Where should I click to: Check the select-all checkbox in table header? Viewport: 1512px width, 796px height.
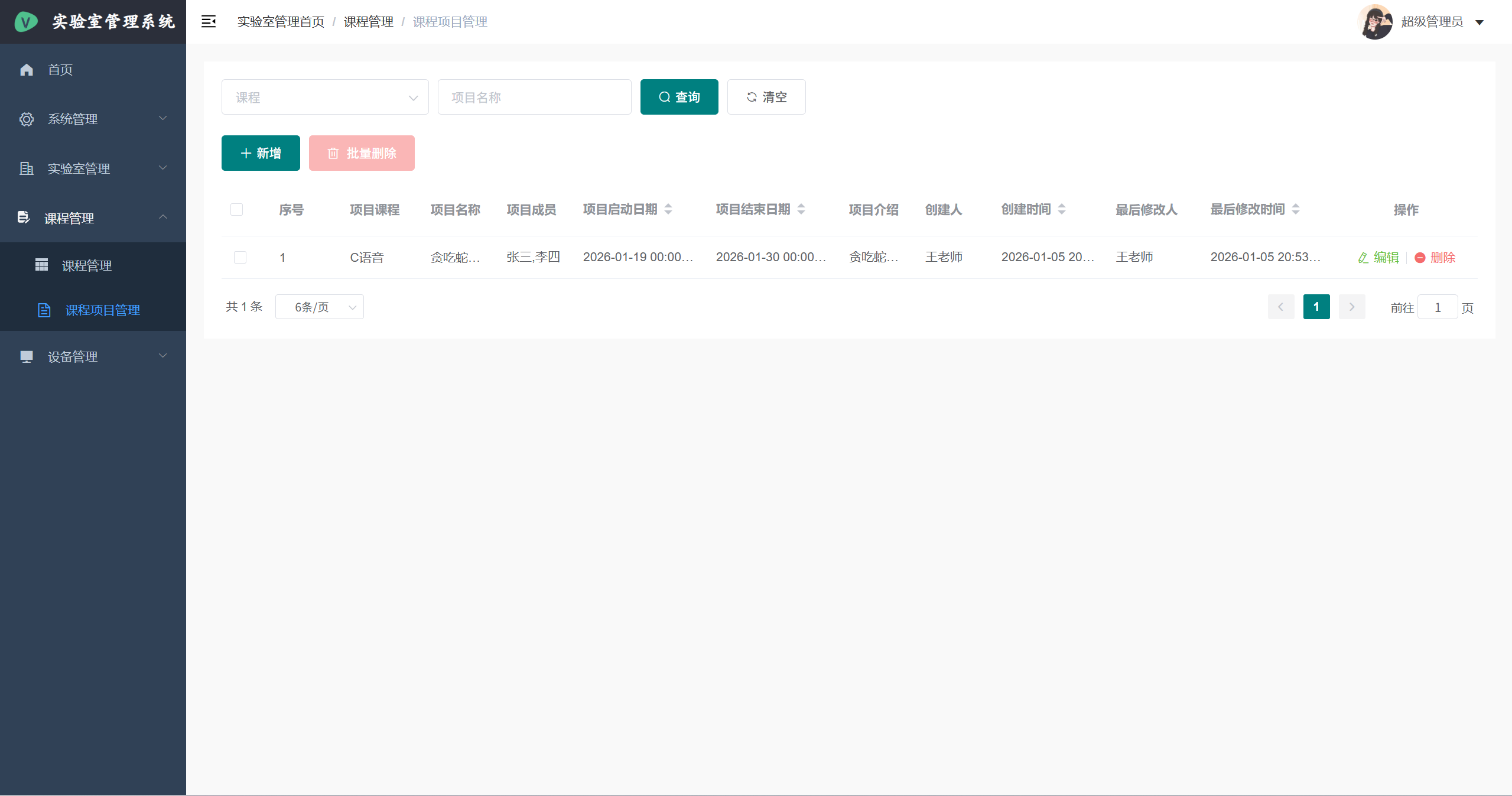(x=237, y=209)
